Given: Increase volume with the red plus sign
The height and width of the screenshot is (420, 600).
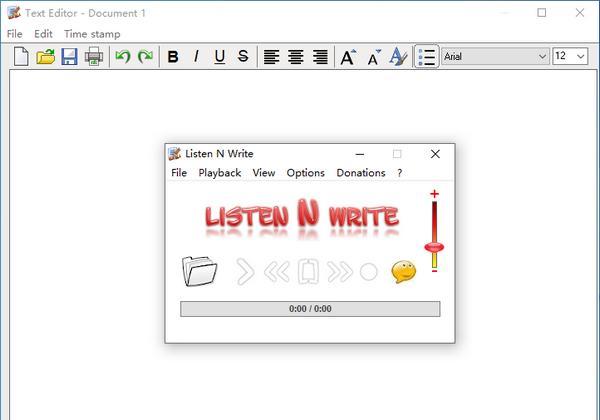Looking at the screenshot, I should pos(434,194).
